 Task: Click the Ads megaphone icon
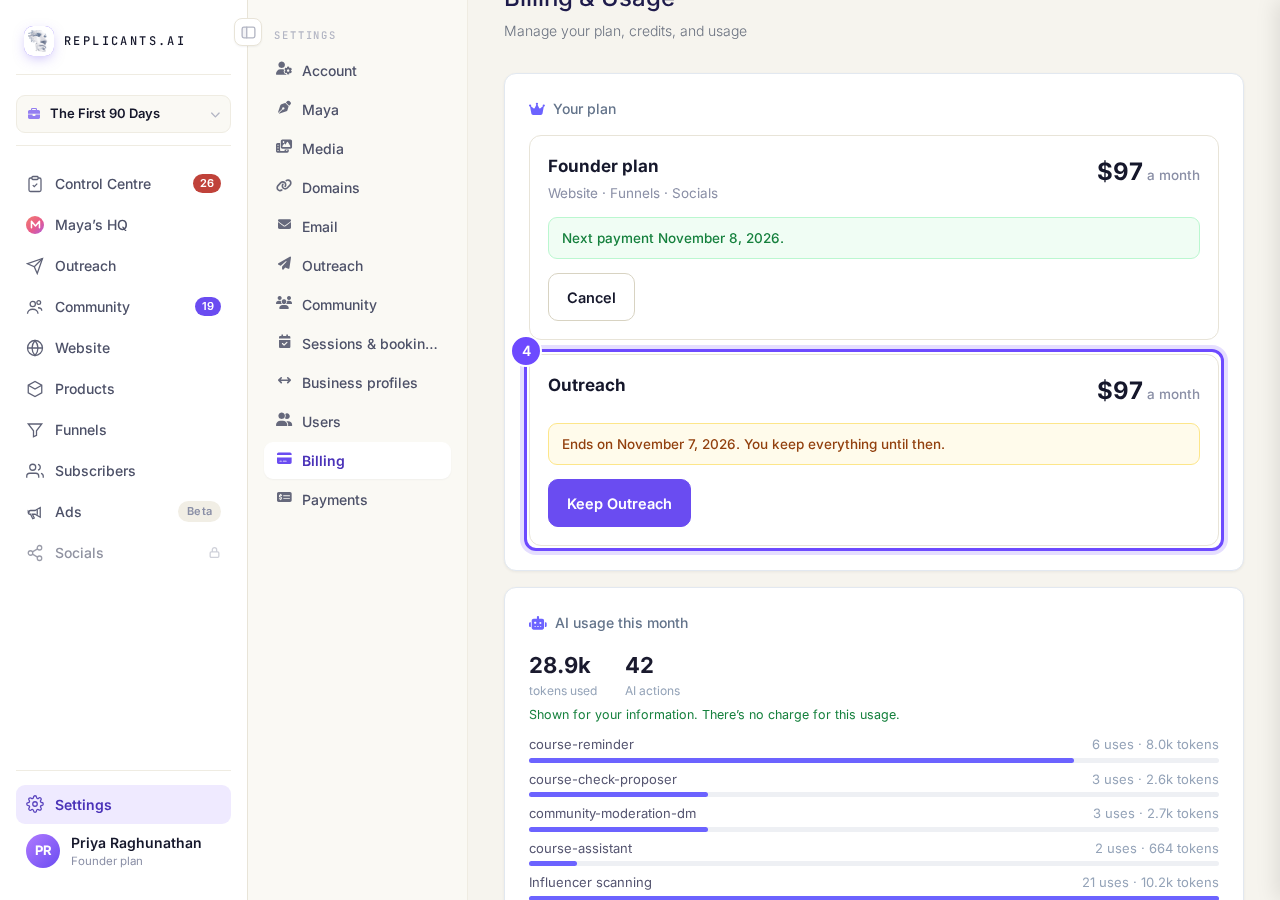coord(35,512)
